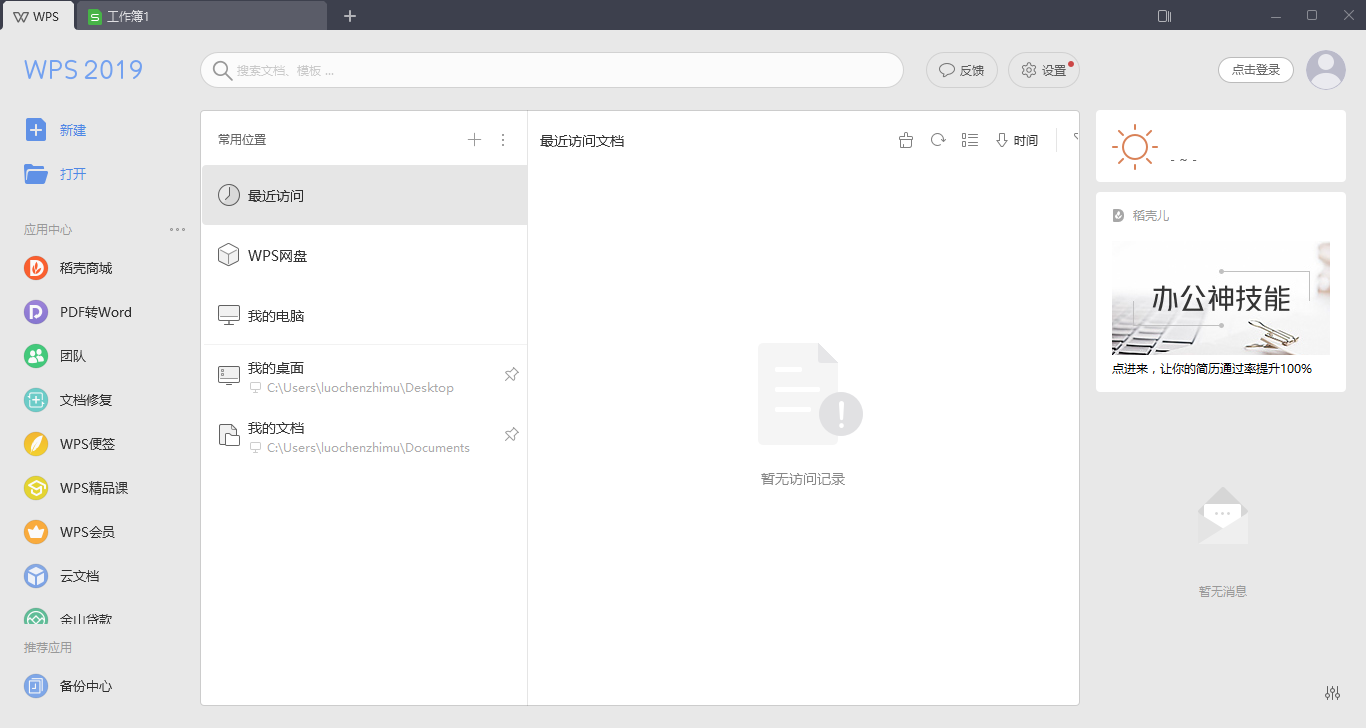Click the clear records broom icon
This screenshot has width=1366, height=728.
coord(906,140)
